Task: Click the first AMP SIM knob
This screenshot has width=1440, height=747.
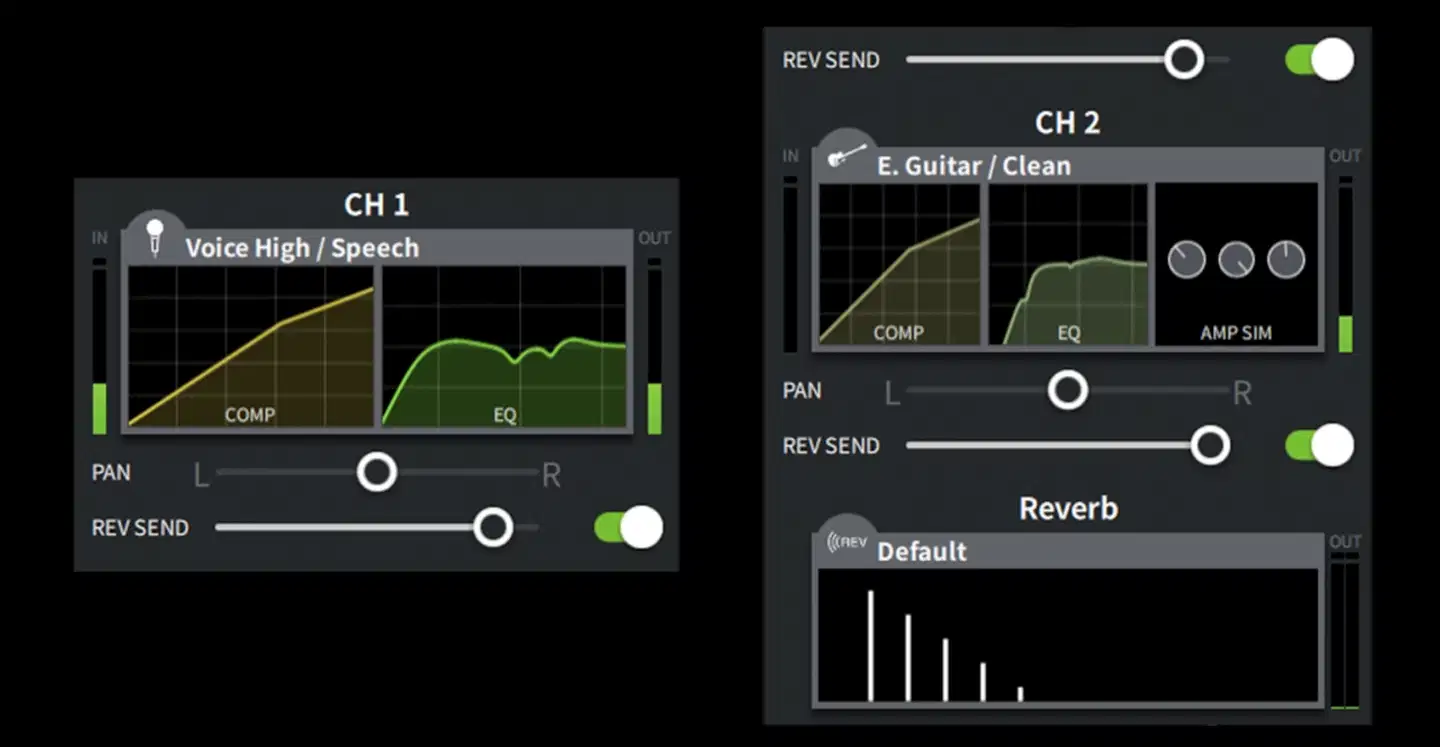Action: (x=1186, y=261)
